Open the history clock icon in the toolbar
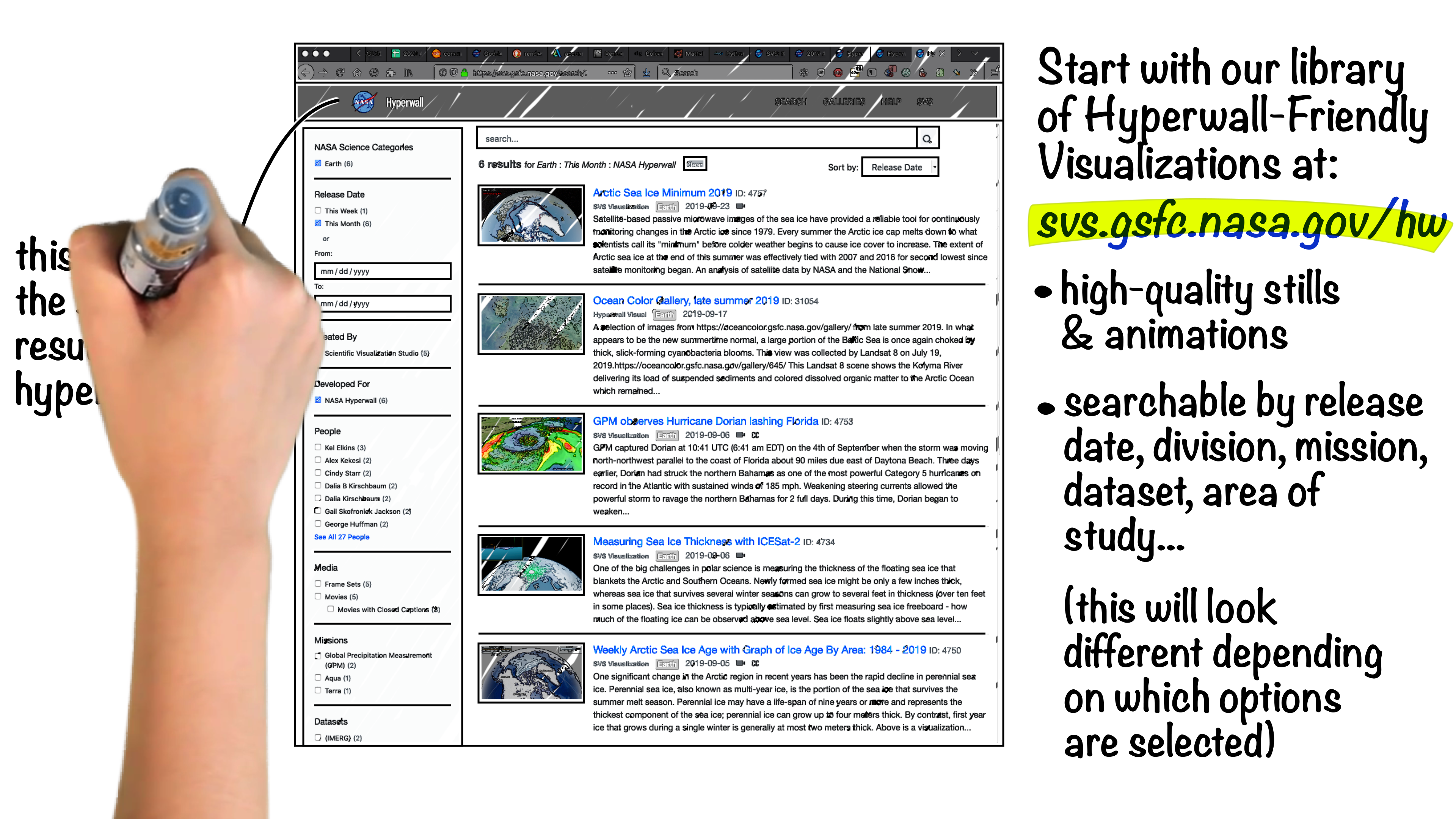The image size is (1456, 819). (373, 72)
